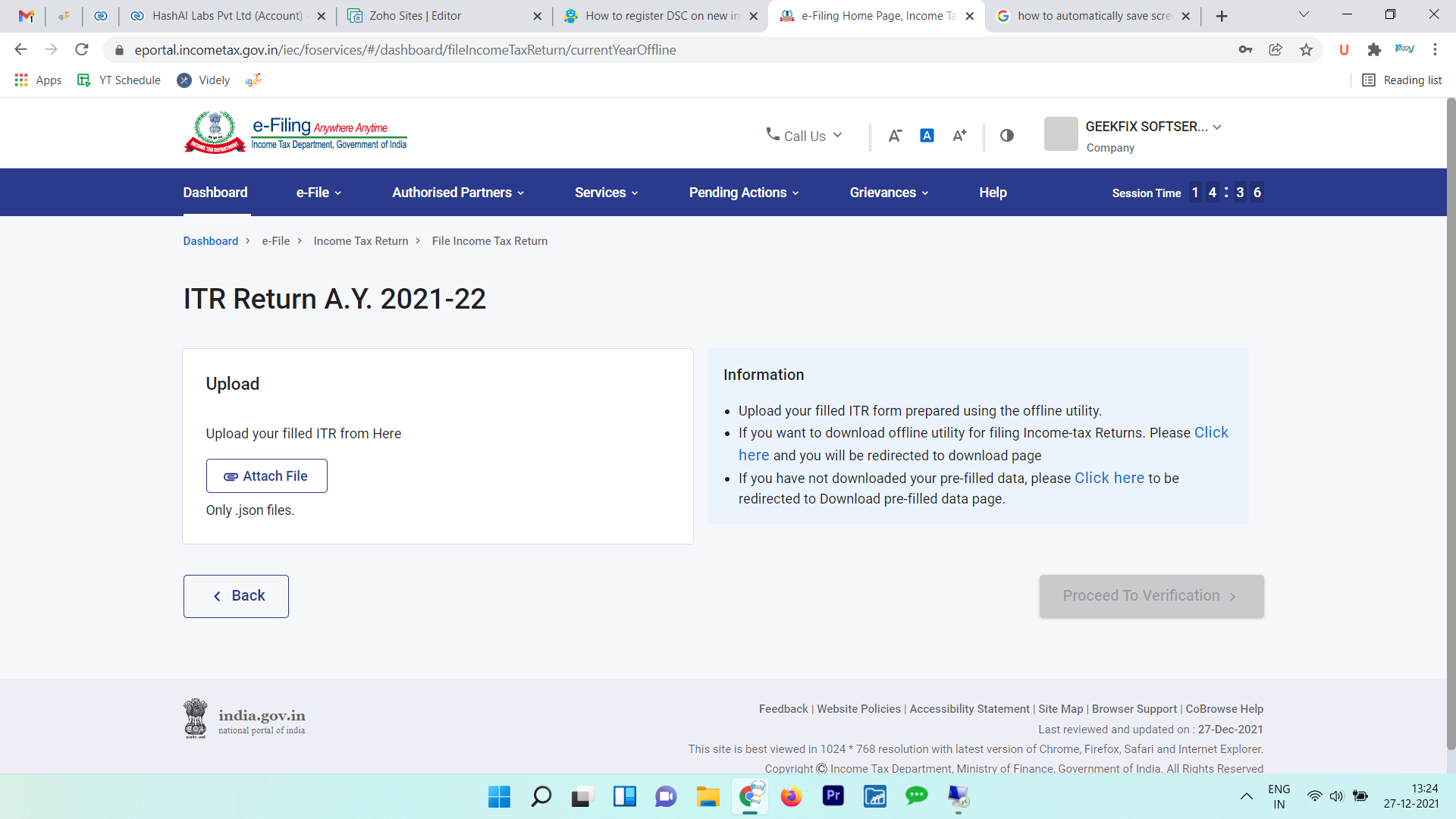This screenshot has width=1456, height=819.
Task: Open Firefox from taskbar
Action: pyautogui.click(x=791, y=796)
